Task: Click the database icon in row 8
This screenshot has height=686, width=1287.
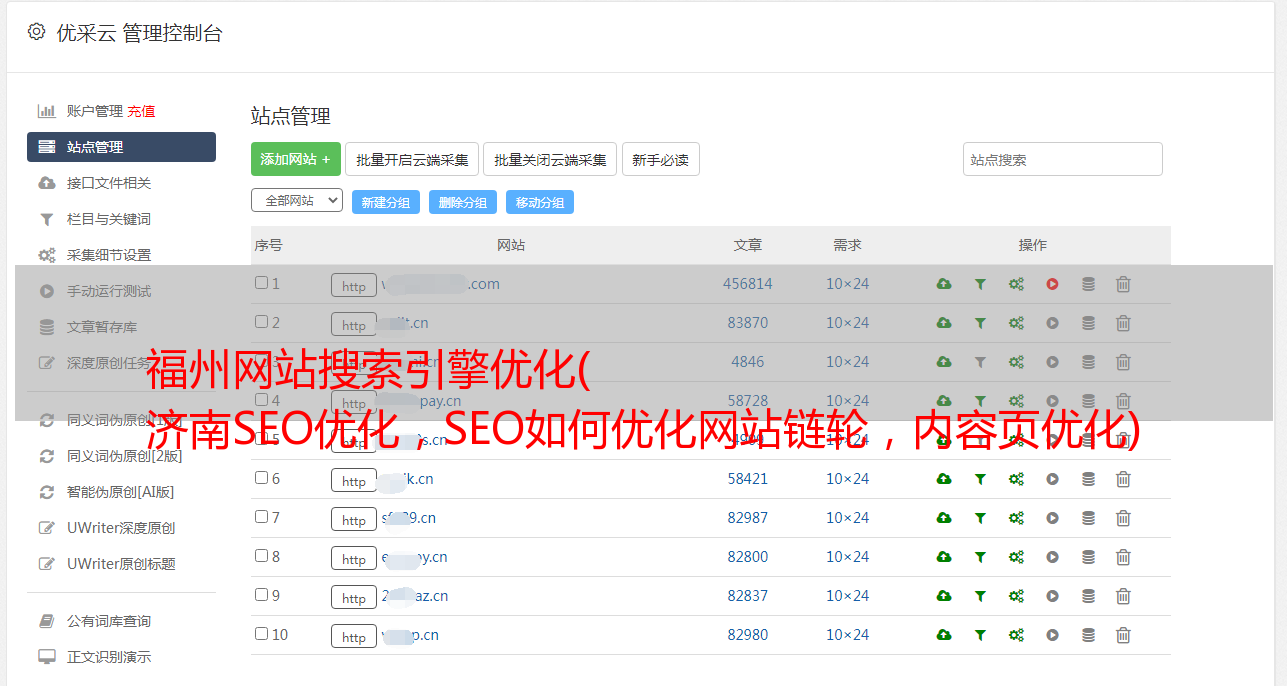Action: [x=1088, y=557]
